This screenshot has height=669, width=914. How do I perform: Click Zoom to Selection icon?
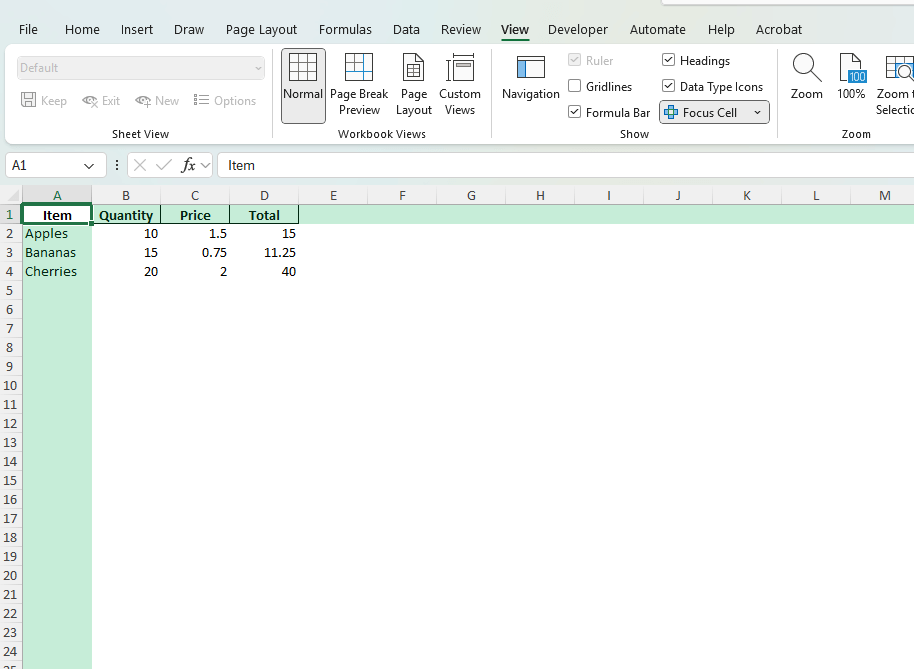(898, 68)
